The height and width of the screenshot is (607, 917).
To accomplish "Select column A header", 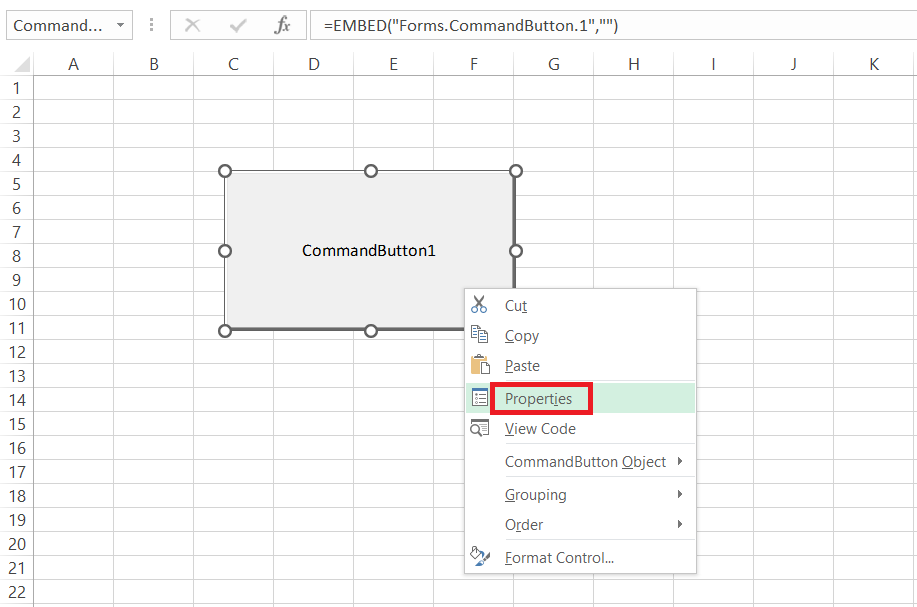I will (x=73, y=64).
